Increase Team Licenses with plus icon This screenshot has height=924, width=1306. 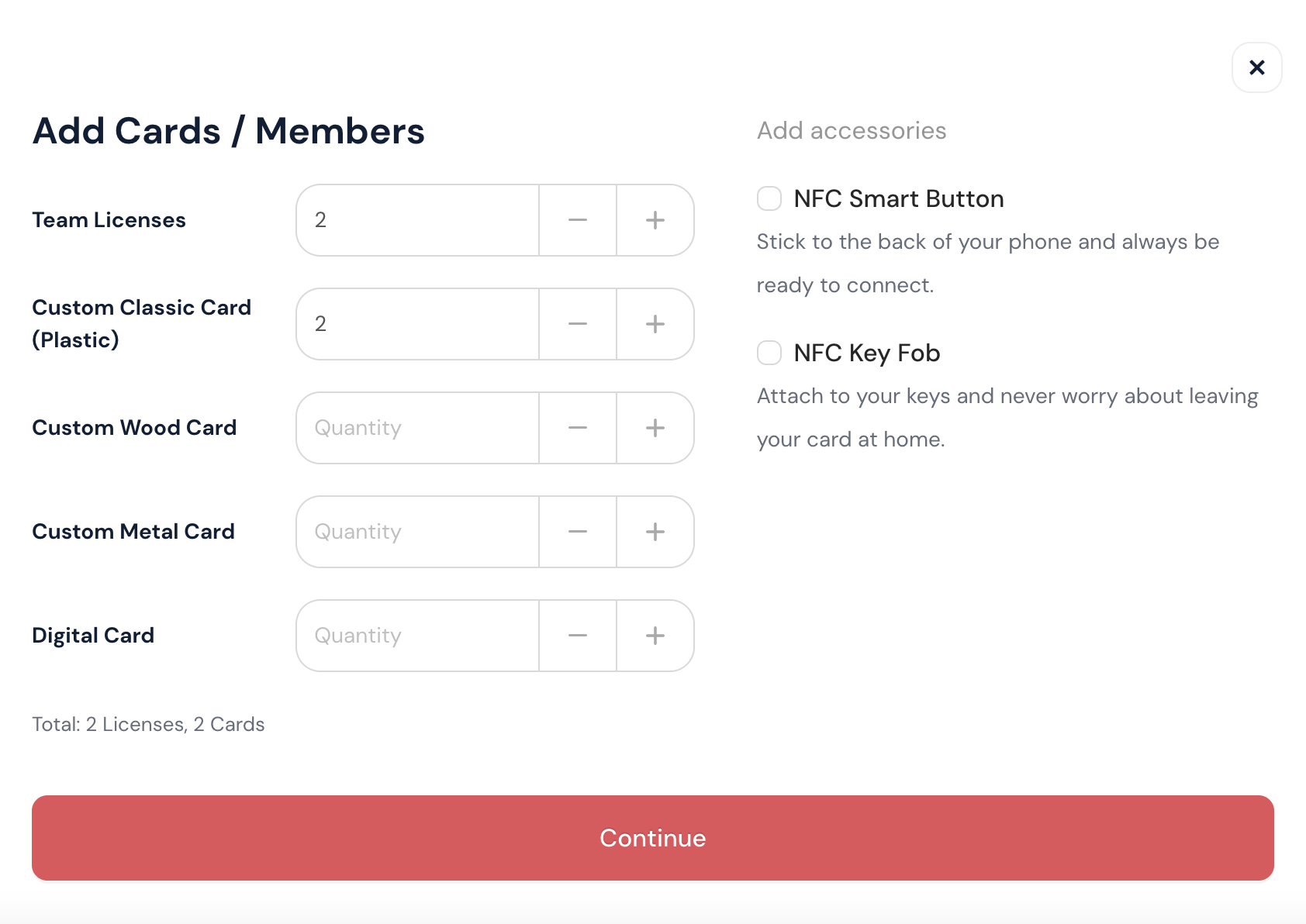click(655, 220)
